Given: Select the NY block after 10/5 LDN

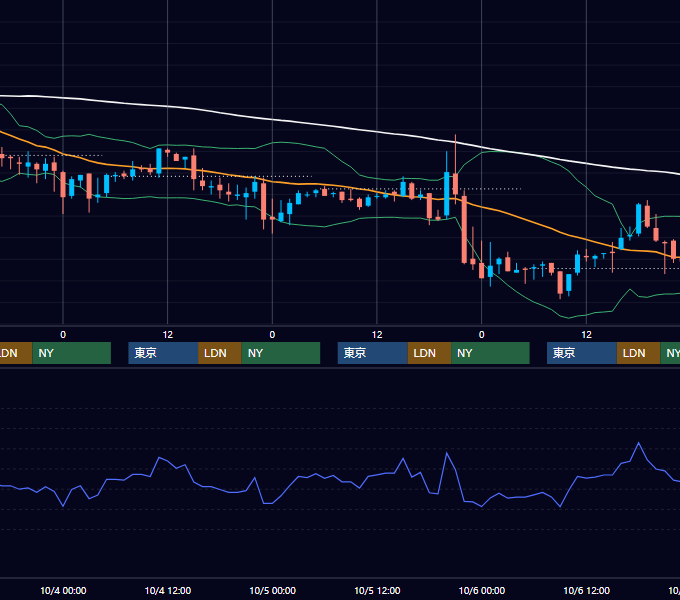Looking at the screenshot, I should 490,353.
